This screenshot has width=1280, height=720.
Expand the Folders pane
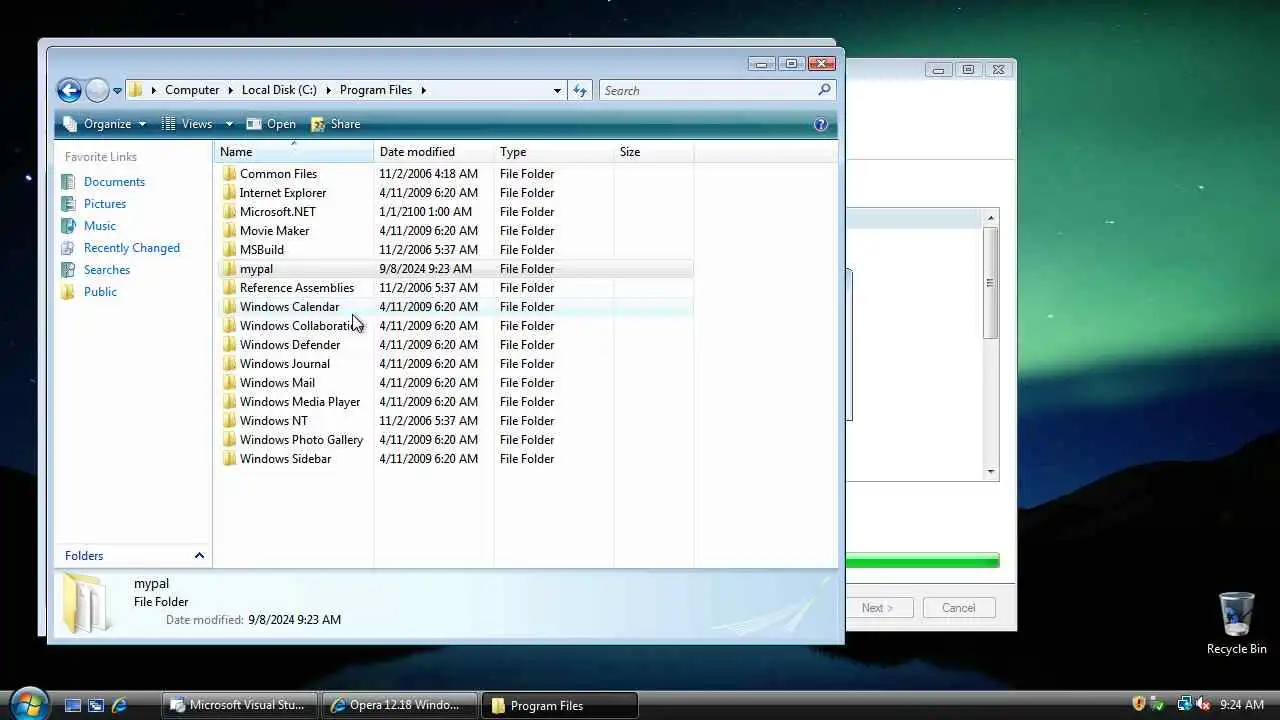tap(199, 556)
